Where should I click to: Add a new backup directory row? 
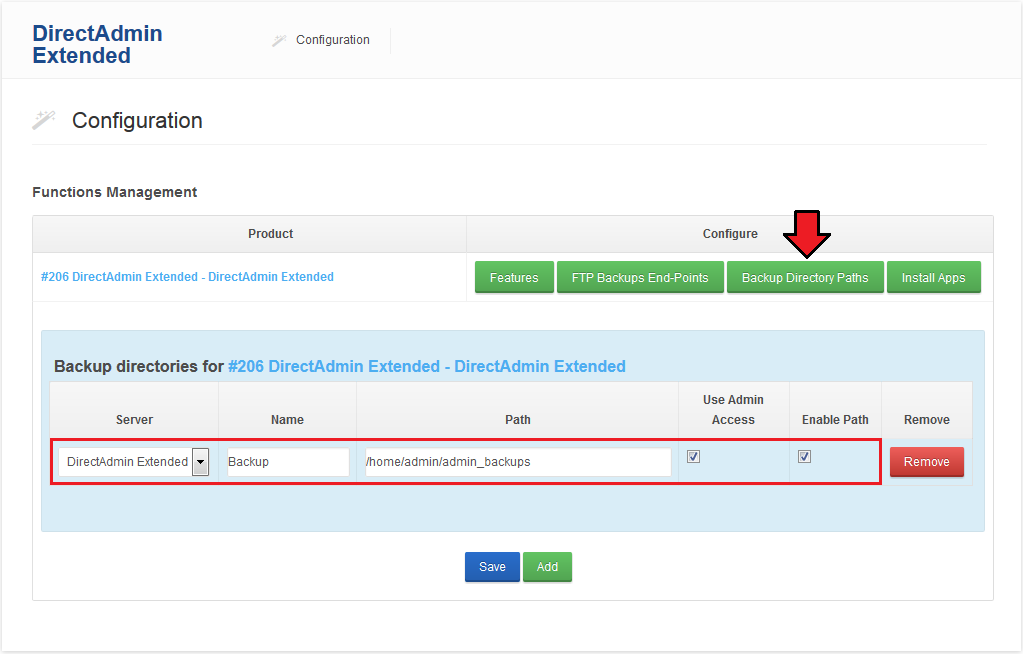[x=547, y=567]
